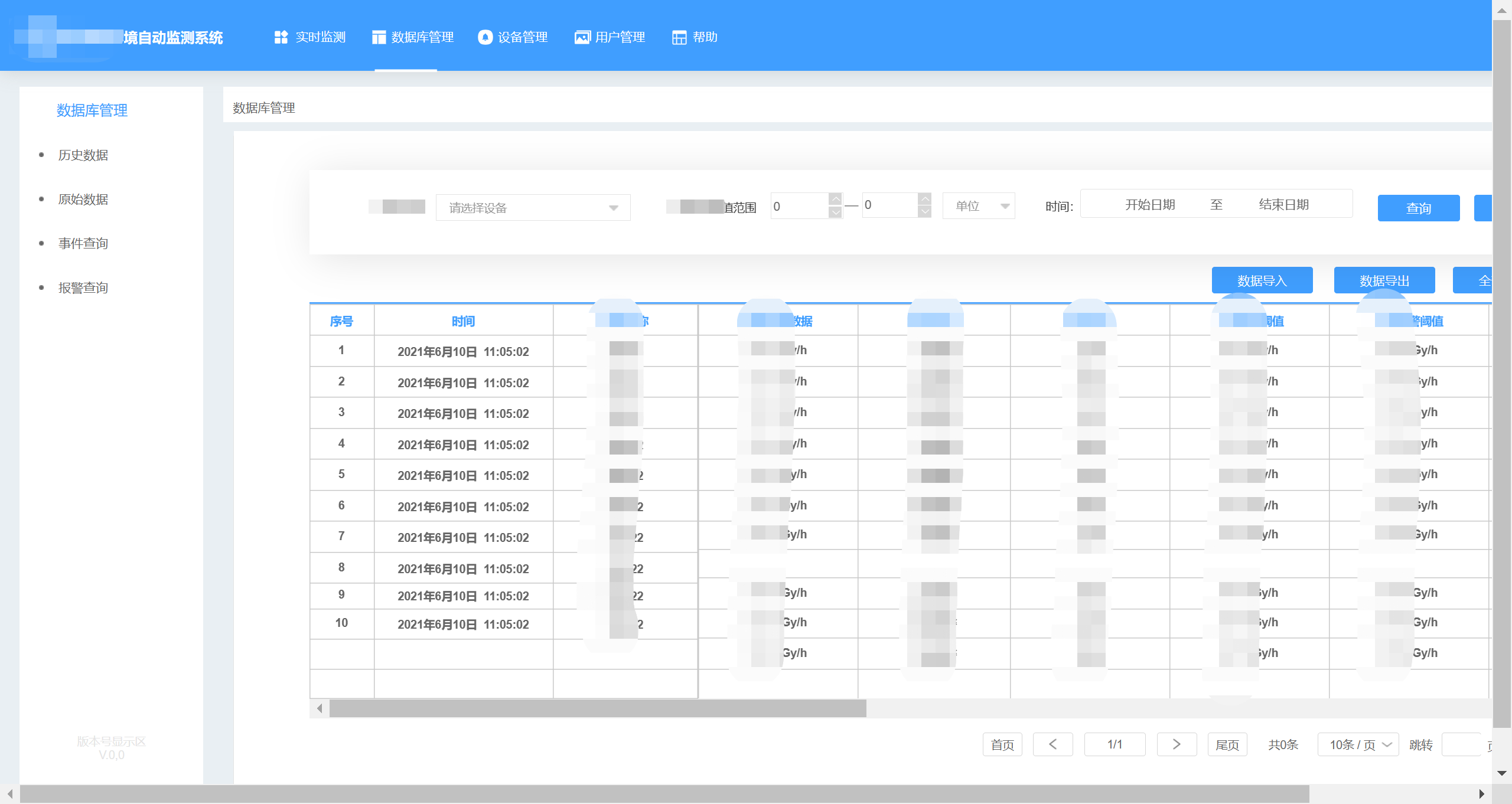This screenshot has height=804, width=1512.
Task: Increase the range maximum value stepper
Action: pyautogui.click(x=925, y=199)
